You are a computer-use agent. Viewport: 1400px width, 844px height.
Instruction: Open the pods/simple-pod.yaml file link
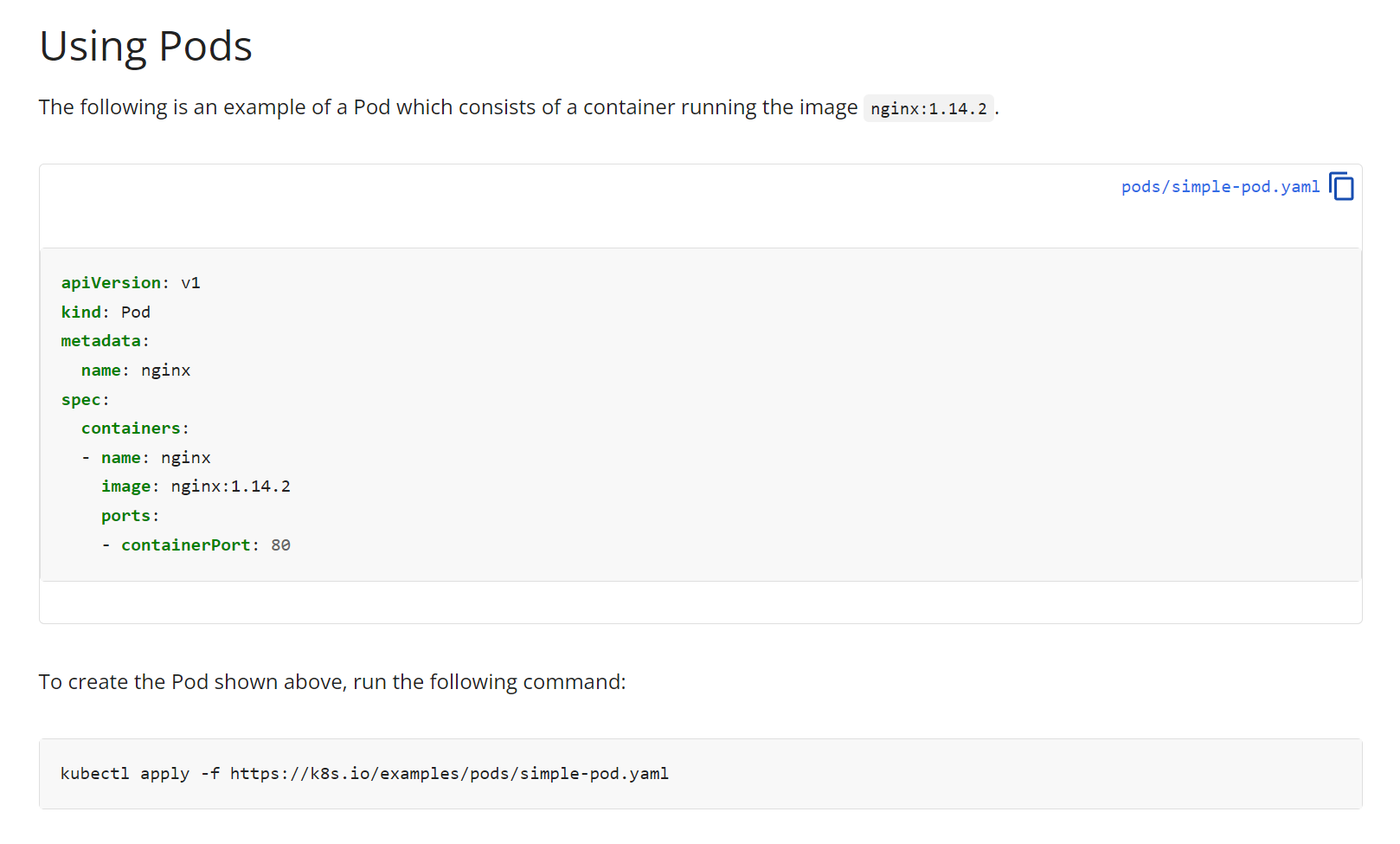[x=1220, y=187]
